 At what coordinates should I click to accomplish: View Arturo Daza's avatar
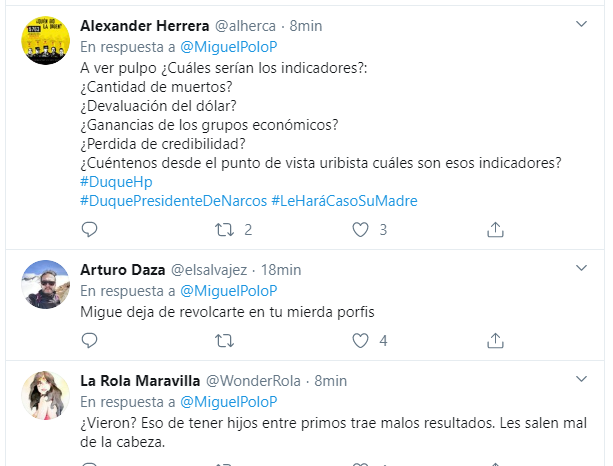[45, 285]
